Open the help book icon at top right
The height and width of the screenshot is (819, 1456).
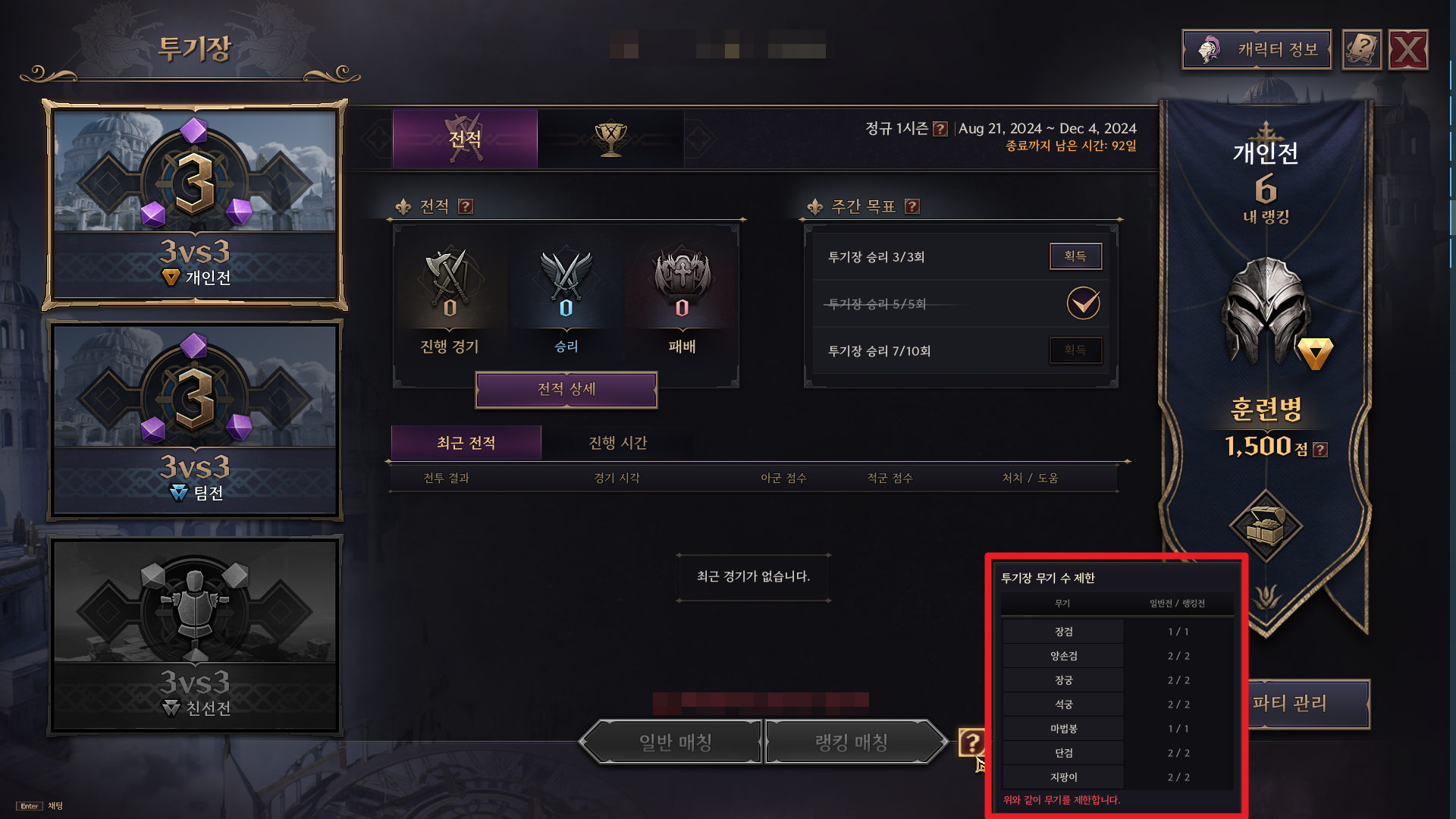pos(1361,50)
